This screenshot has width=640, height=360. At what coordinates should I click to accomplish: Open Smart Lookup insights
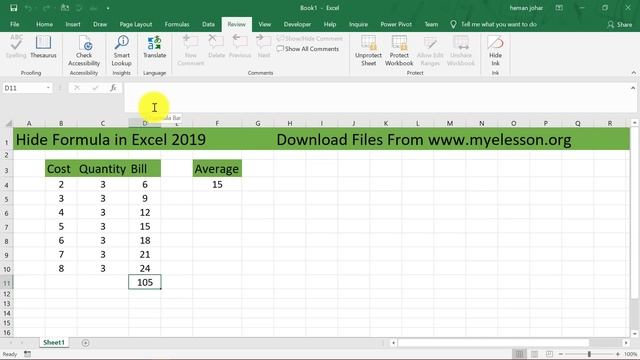tap(122, 51)
